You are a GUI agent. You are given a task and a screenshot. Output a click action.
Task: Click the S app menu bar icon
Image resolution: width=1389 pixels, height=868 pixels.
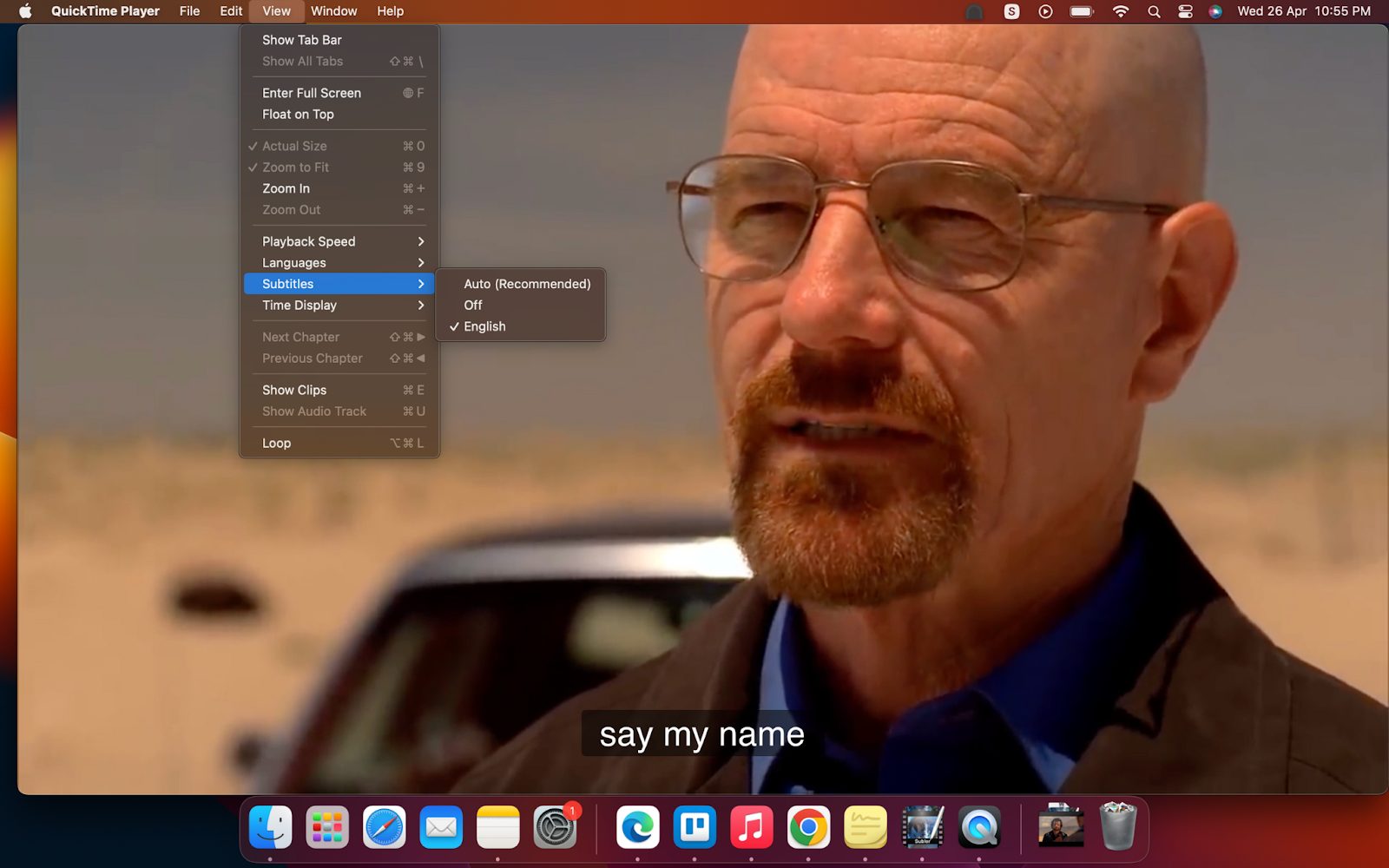(1011, 11)
